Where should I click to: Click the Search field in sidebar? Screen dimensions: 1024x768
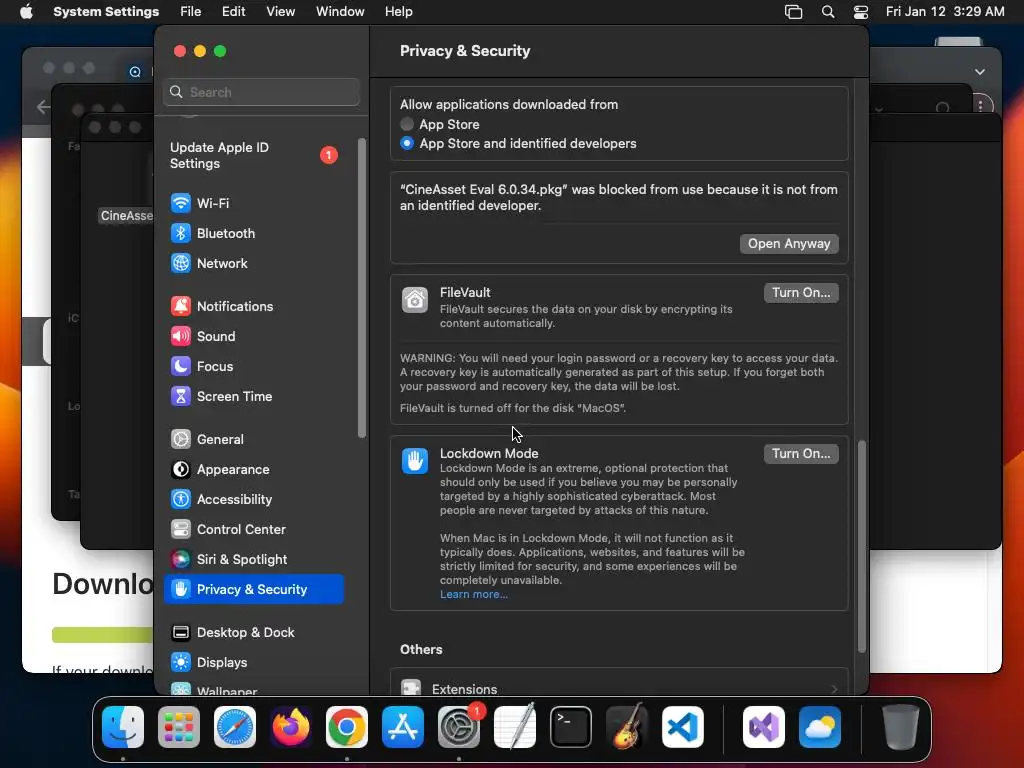click(x=261, y=92)
